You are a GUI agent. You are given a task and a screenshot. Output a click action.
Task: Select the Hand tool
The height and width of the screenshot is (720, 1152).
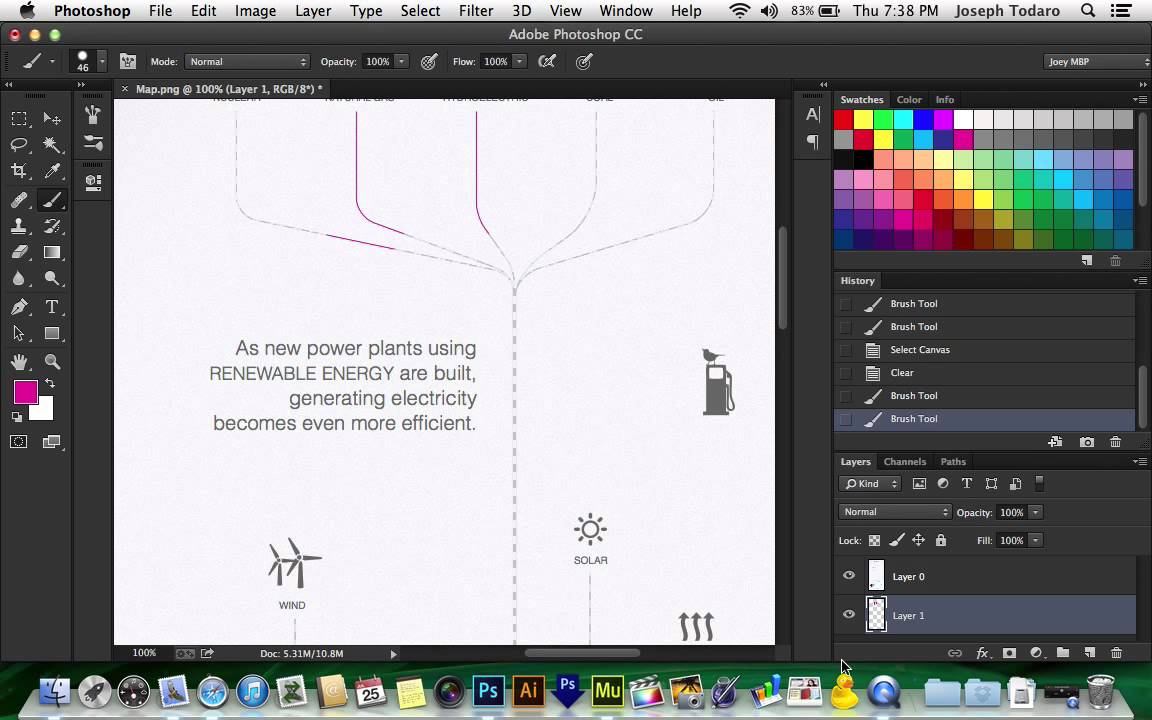coord(19,361)
